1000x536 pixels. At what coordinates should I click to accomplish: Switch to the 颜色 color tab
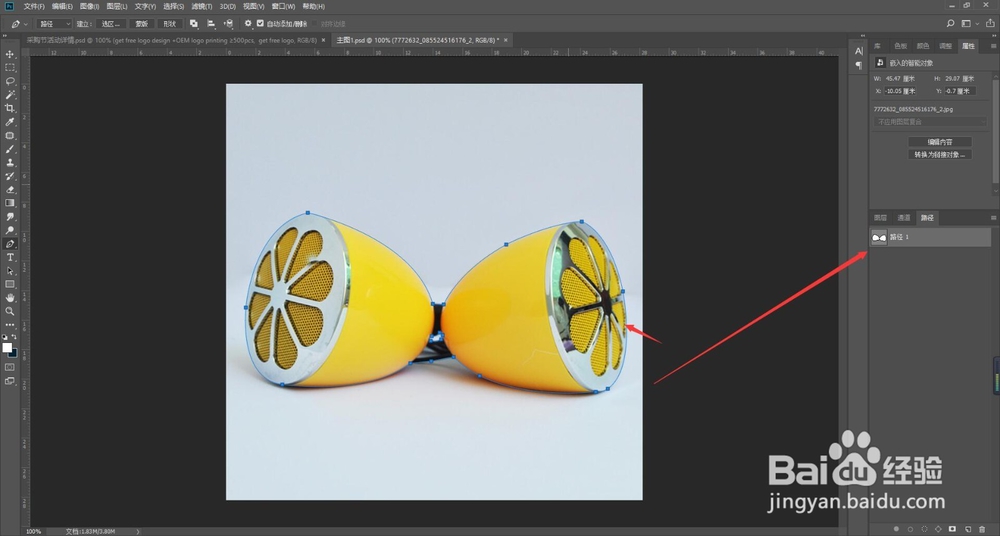pos(923,46)
